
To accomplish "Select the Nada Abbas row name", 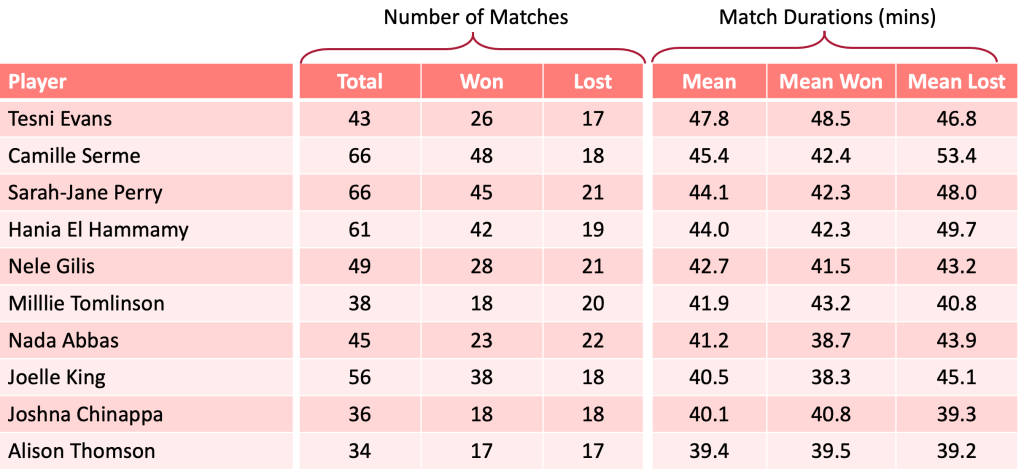I will [x=63, y=341].
